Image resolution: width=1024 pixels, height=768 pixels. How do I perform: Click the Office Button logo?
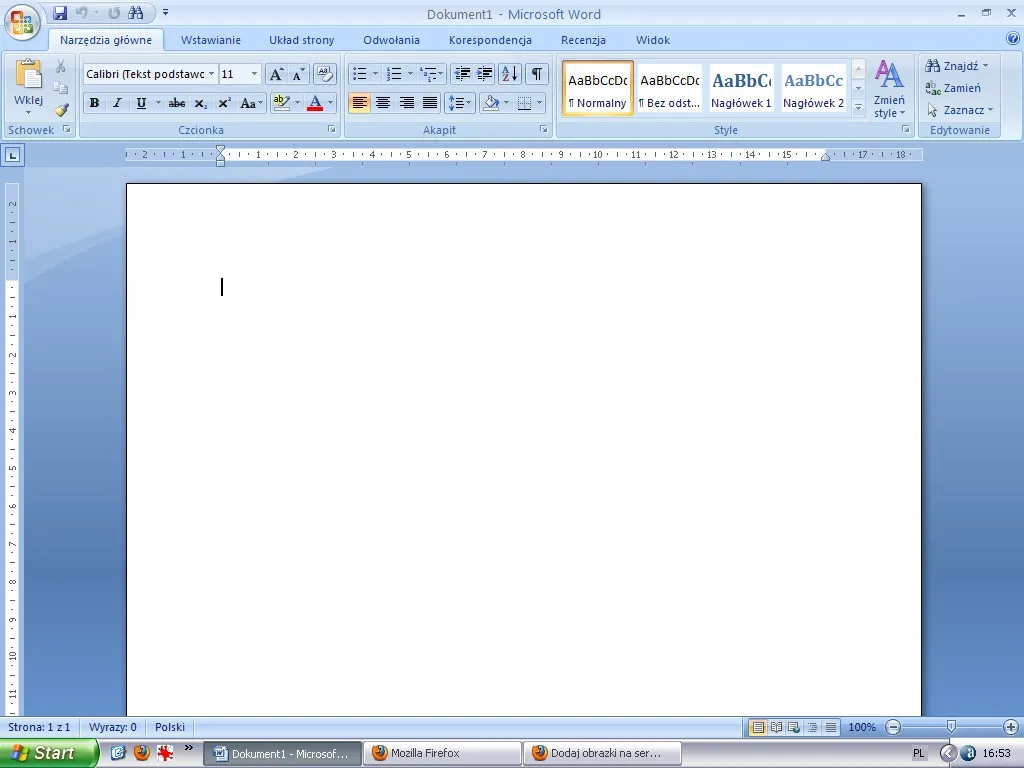pyautogui.click(x=22, y=22)
